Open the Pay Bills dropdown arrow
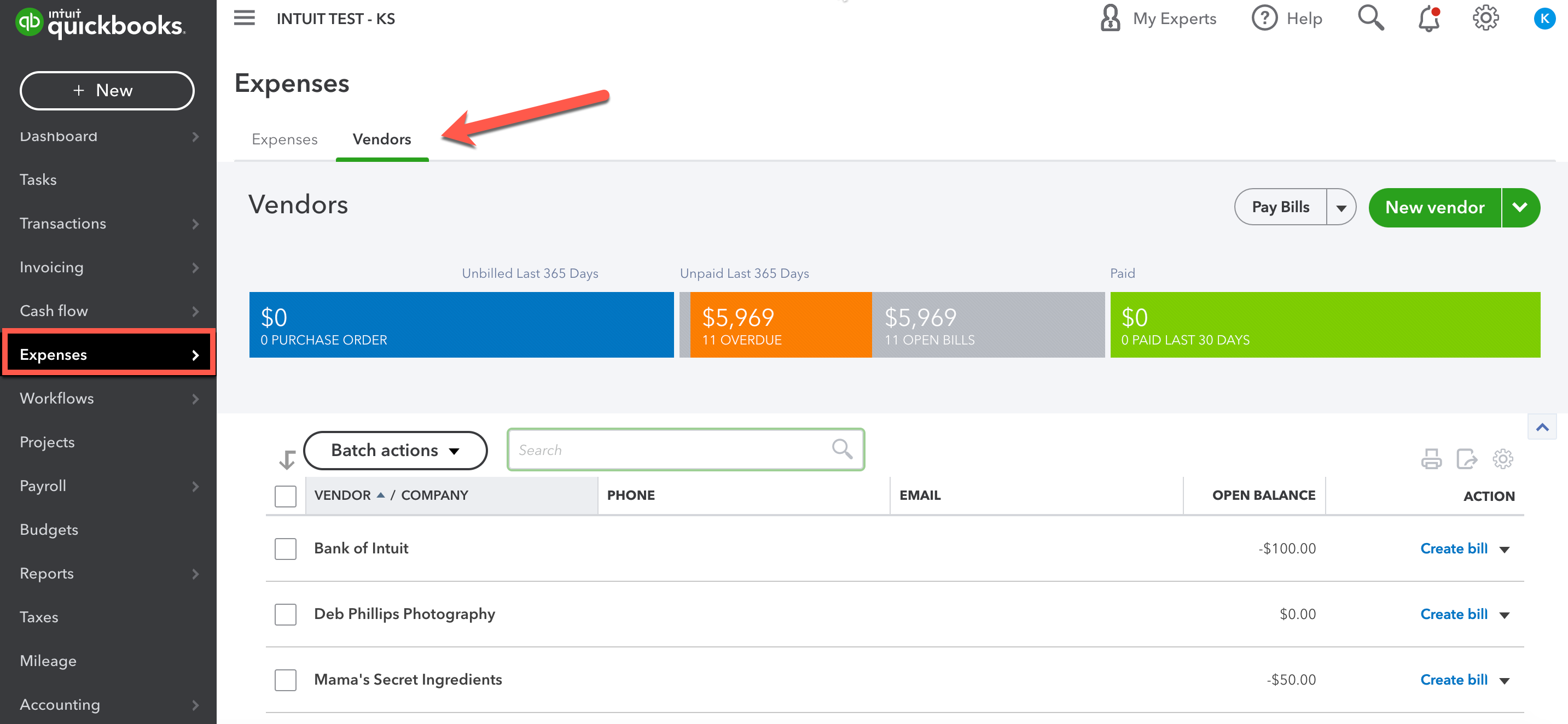1568x724 pixels. click(x=1341, y=208)
